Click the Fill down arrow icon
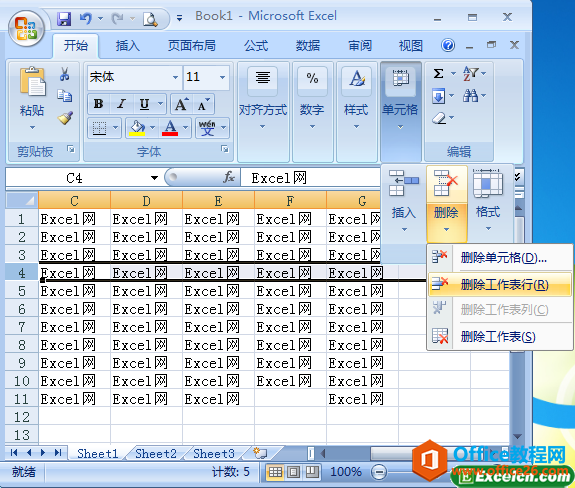Viewport: 575px width, 488px height. pos(439,96)
